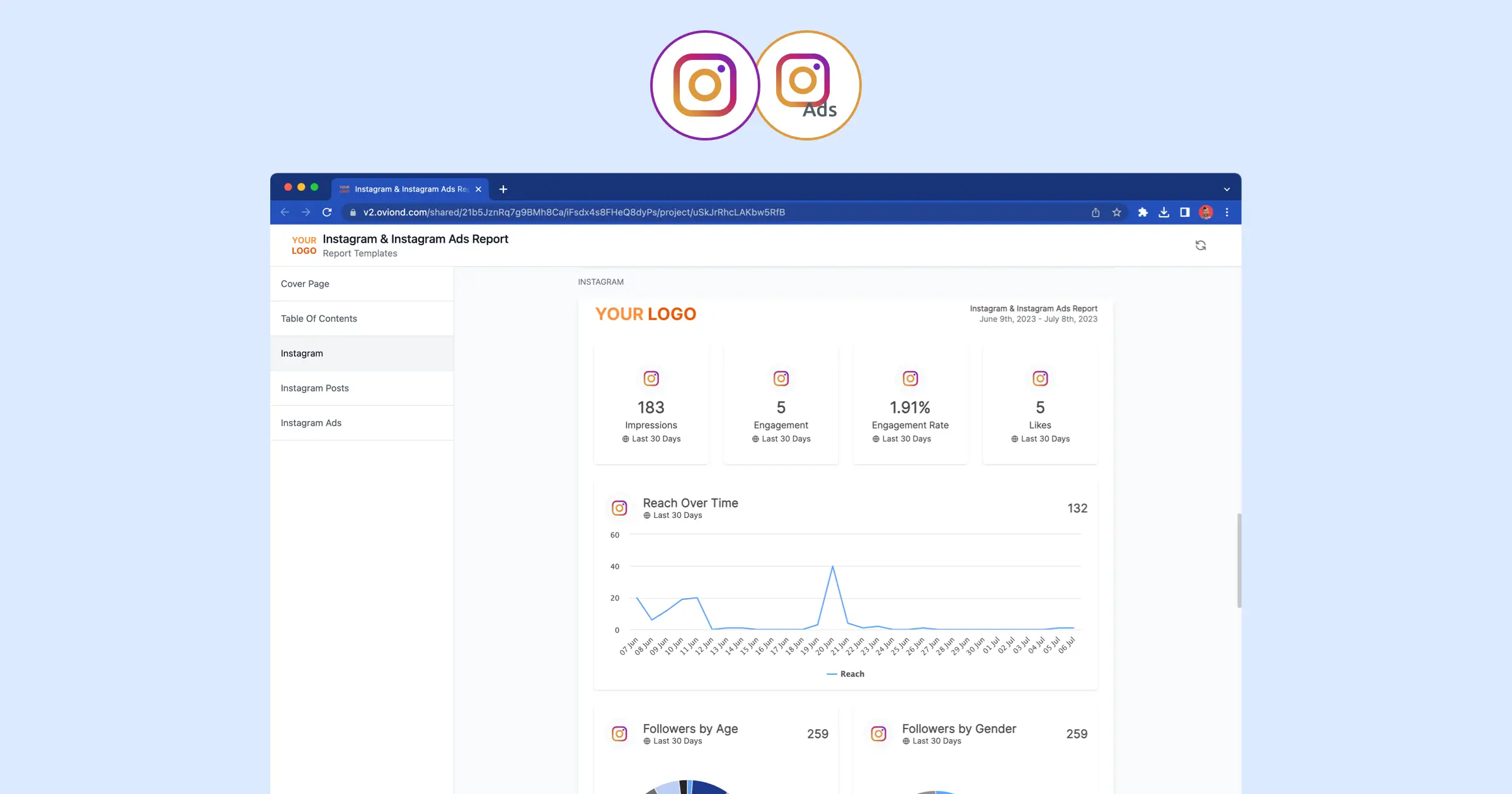The width and height of the screenshot is (1512, 794).
Task: Click the padlock site info icon
Action: click(353, 212)
